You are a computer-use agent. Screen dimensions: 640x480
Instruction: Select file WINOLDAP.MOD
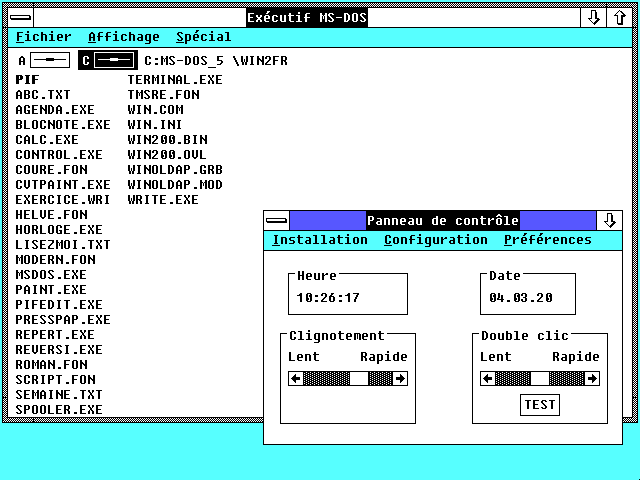[x=175, y=184]
